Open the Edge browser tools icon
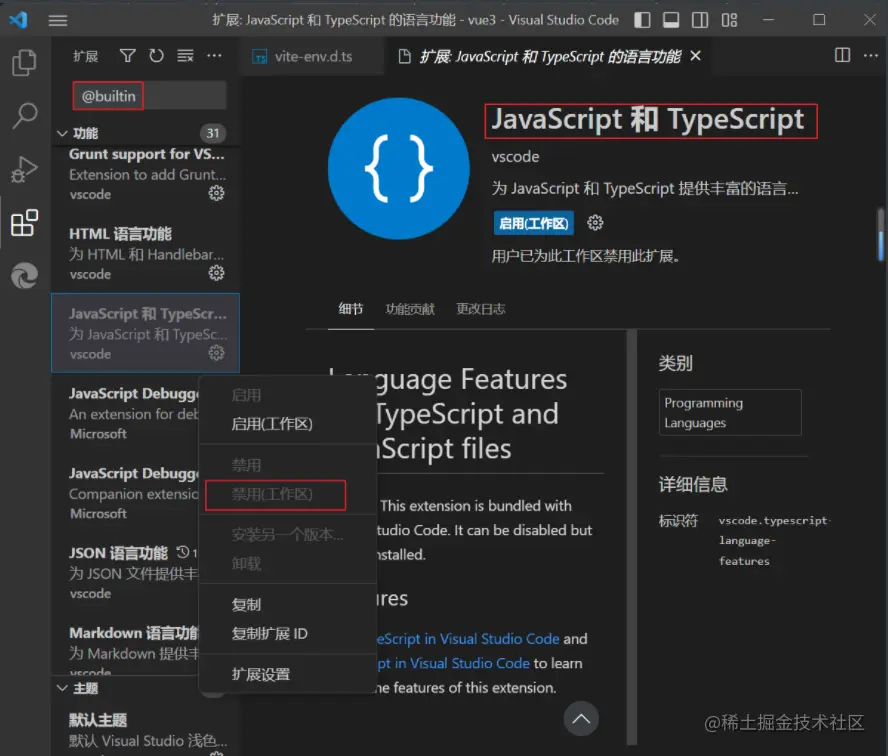 [x=24, y=276]
